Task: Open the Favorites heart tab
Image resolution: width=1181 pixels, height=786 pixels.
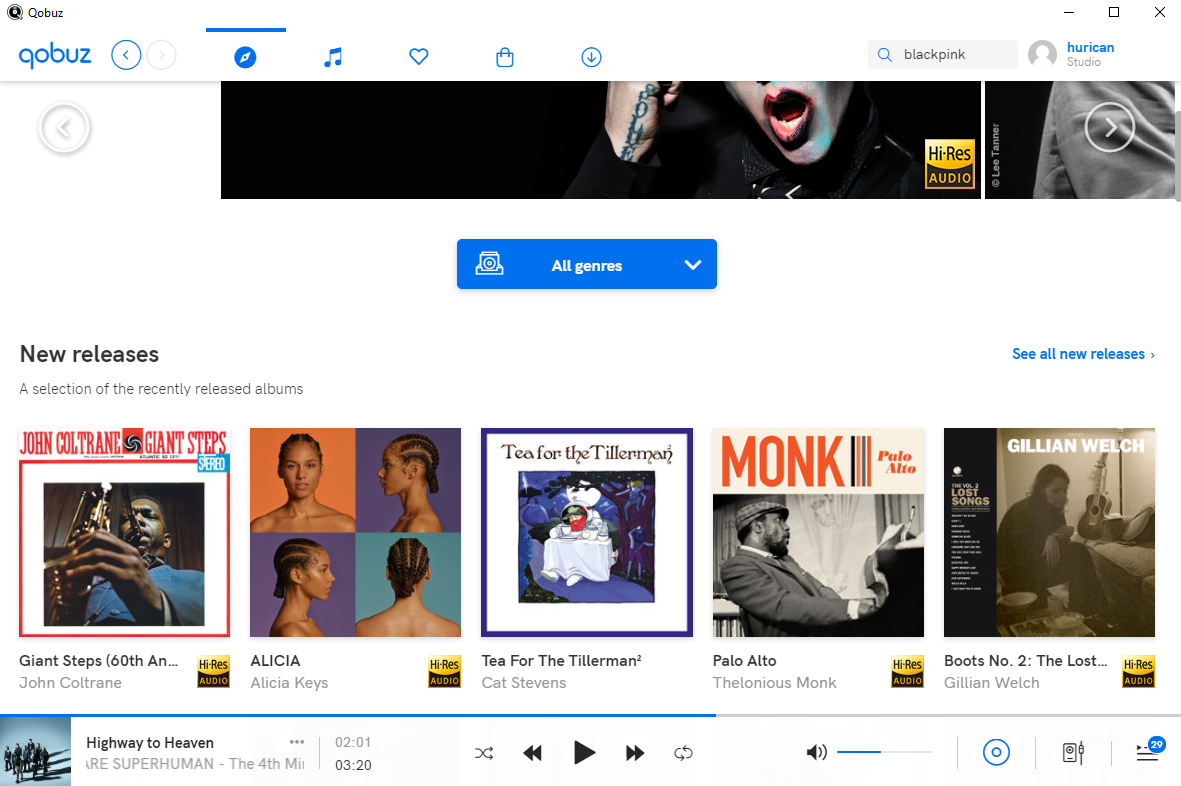Action: (419, 56)
